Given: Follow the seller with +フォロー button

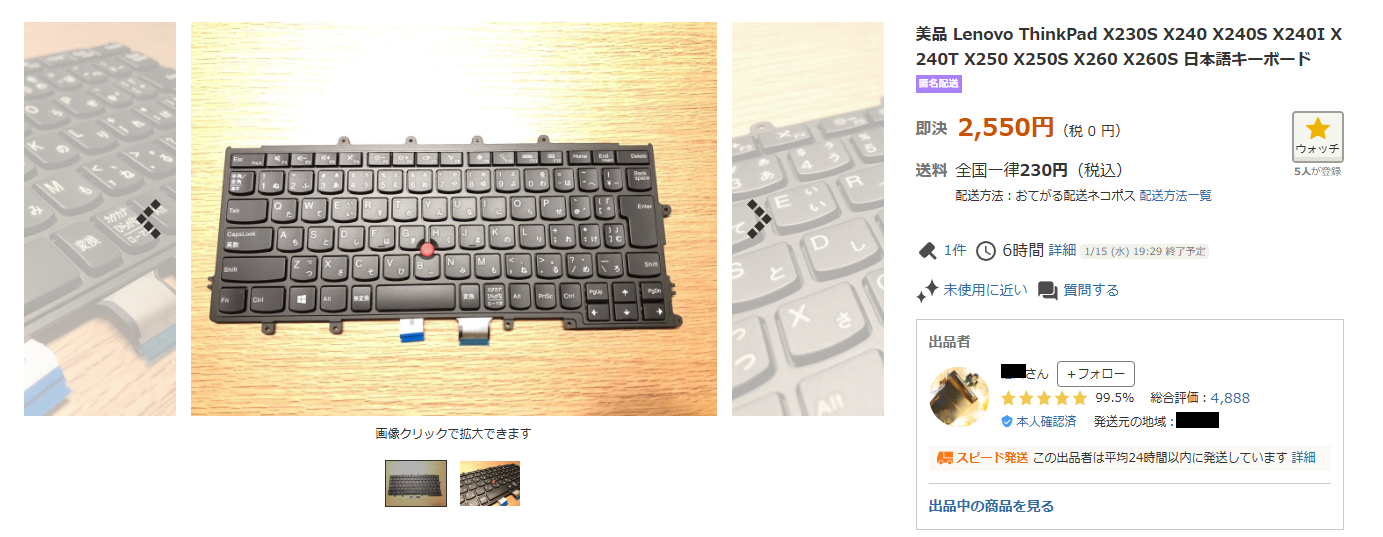Looking at the screenshot, I should 1096,374.
